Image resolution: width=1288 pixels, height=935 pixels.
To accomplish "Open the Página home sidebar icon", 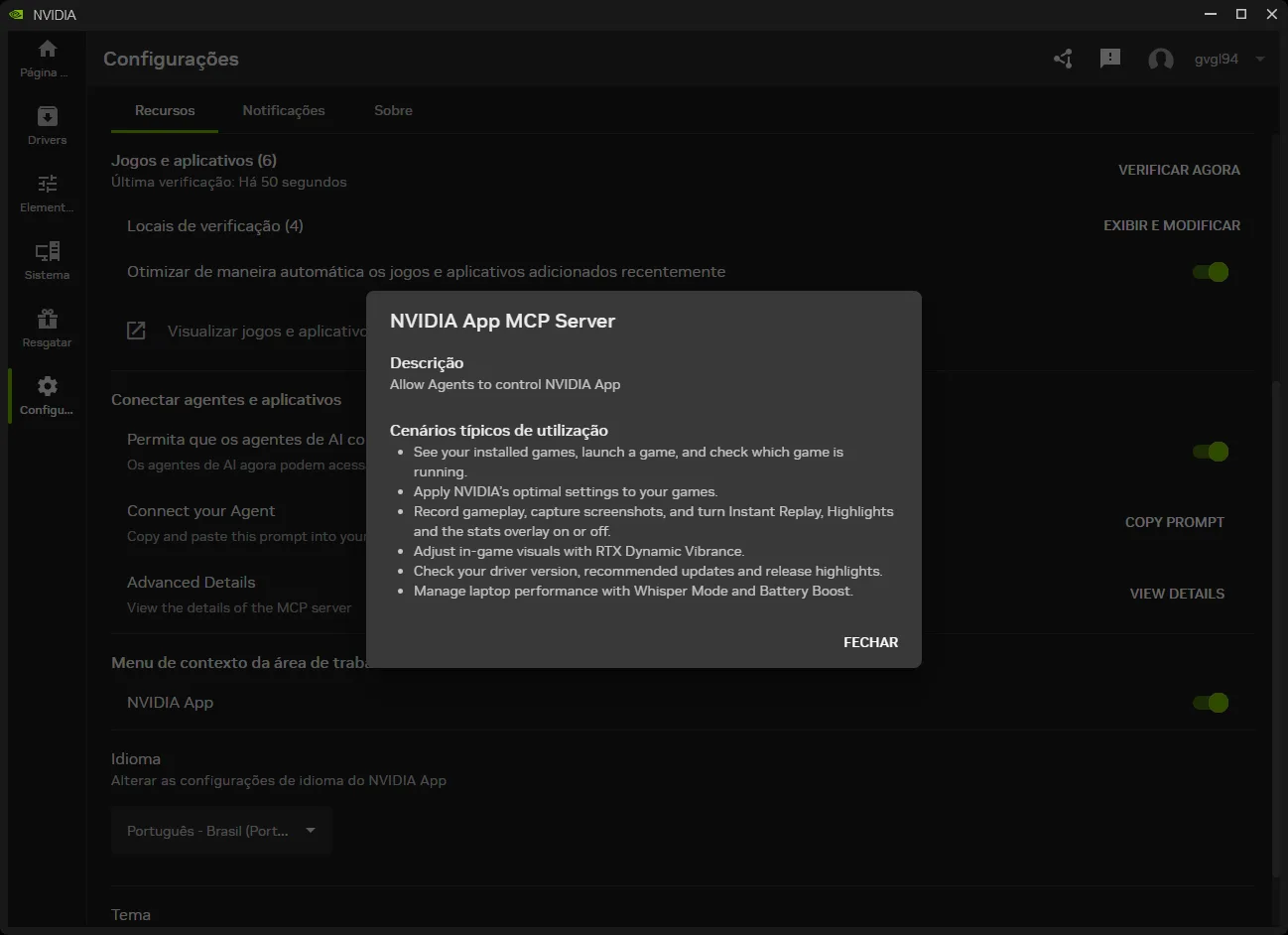I will pyautogui.click(x=47, y=49).
